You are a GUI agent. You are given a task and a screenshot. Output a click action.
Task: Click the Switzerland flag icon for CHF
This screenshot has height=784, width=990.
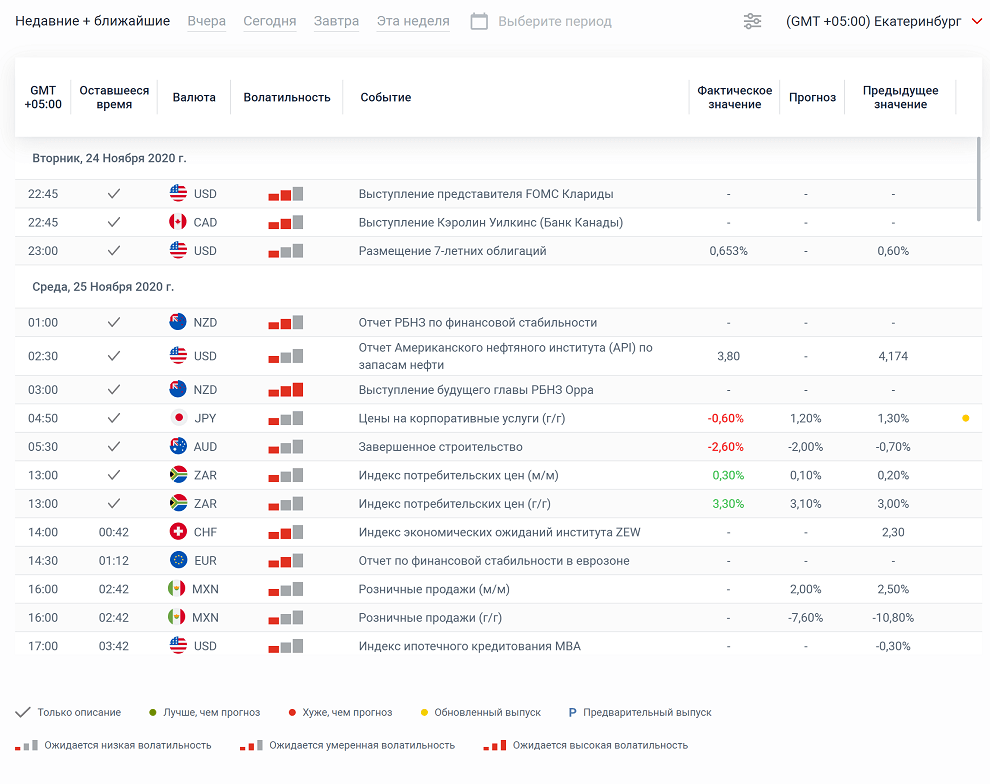point(178,532)
